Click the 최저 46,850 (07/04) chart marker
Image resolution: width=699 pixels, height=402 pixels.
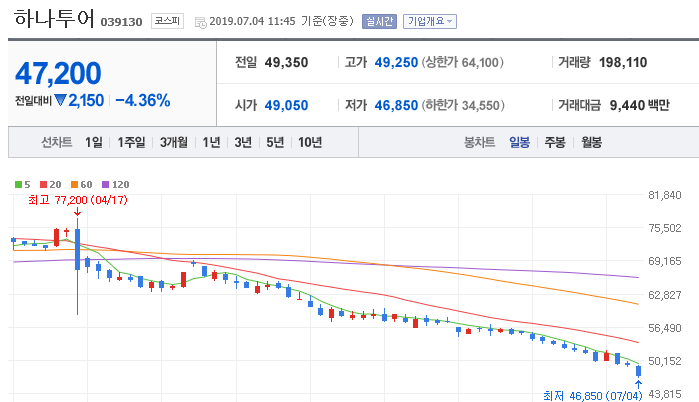point(592,396)
